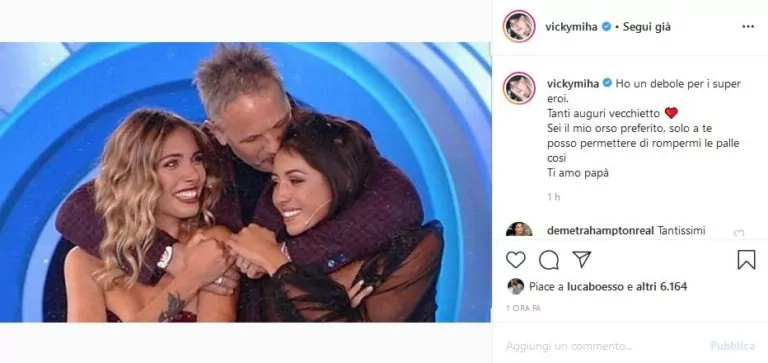Open lucaboesso small avatar in likes
The image size is (768, 363).
(x=515, y=287)
